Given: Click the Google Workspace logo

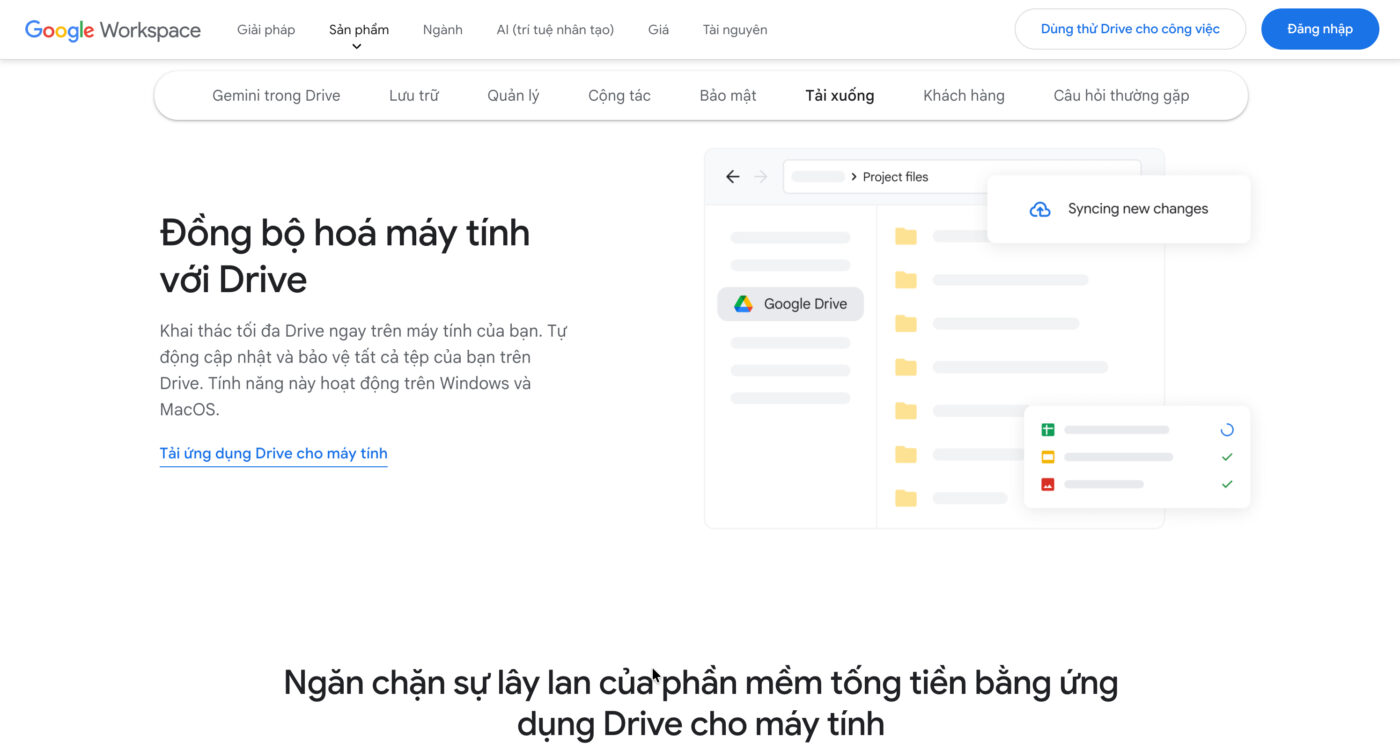Looking at the screenshot, I should tap(113, 30).
